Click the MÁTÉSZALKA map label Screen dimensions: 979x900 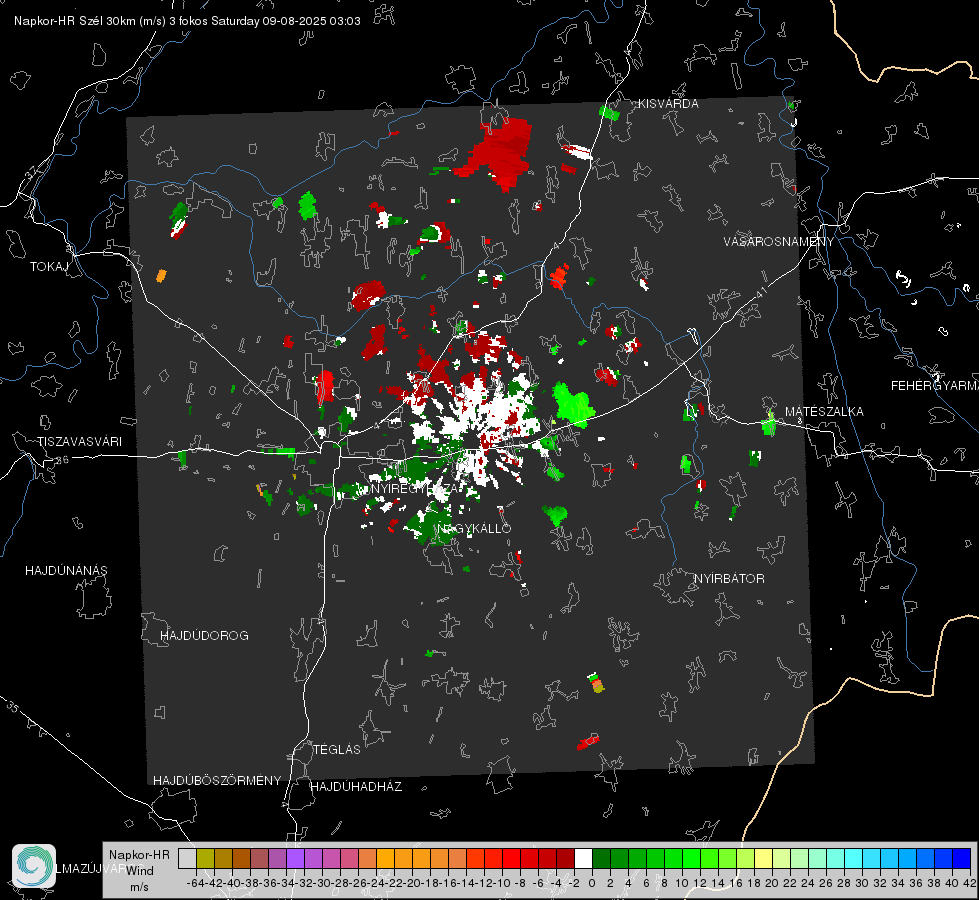(824, 412)
